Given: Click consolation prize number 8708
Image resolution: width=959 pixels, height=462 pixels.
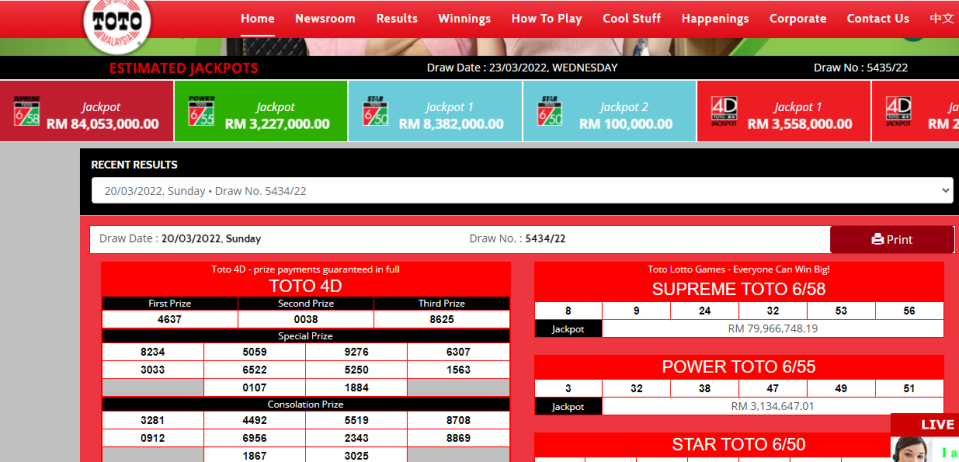Looking at the screenshot, I should point(459,420).
